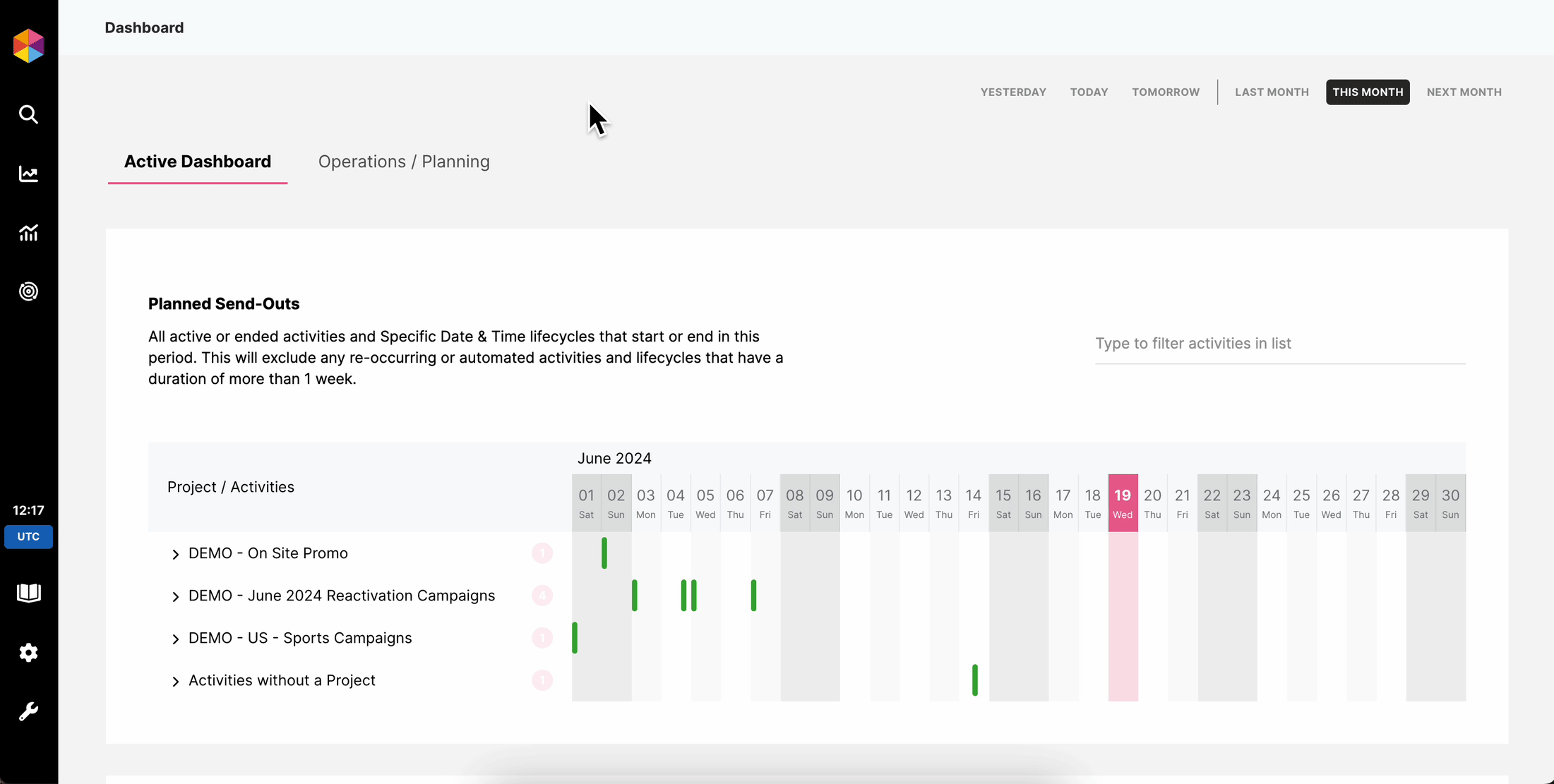Viewport: 1554px width, 784px height.
Task: Click the colorful hexagon app logo
Action: click(x=28, y=46)
